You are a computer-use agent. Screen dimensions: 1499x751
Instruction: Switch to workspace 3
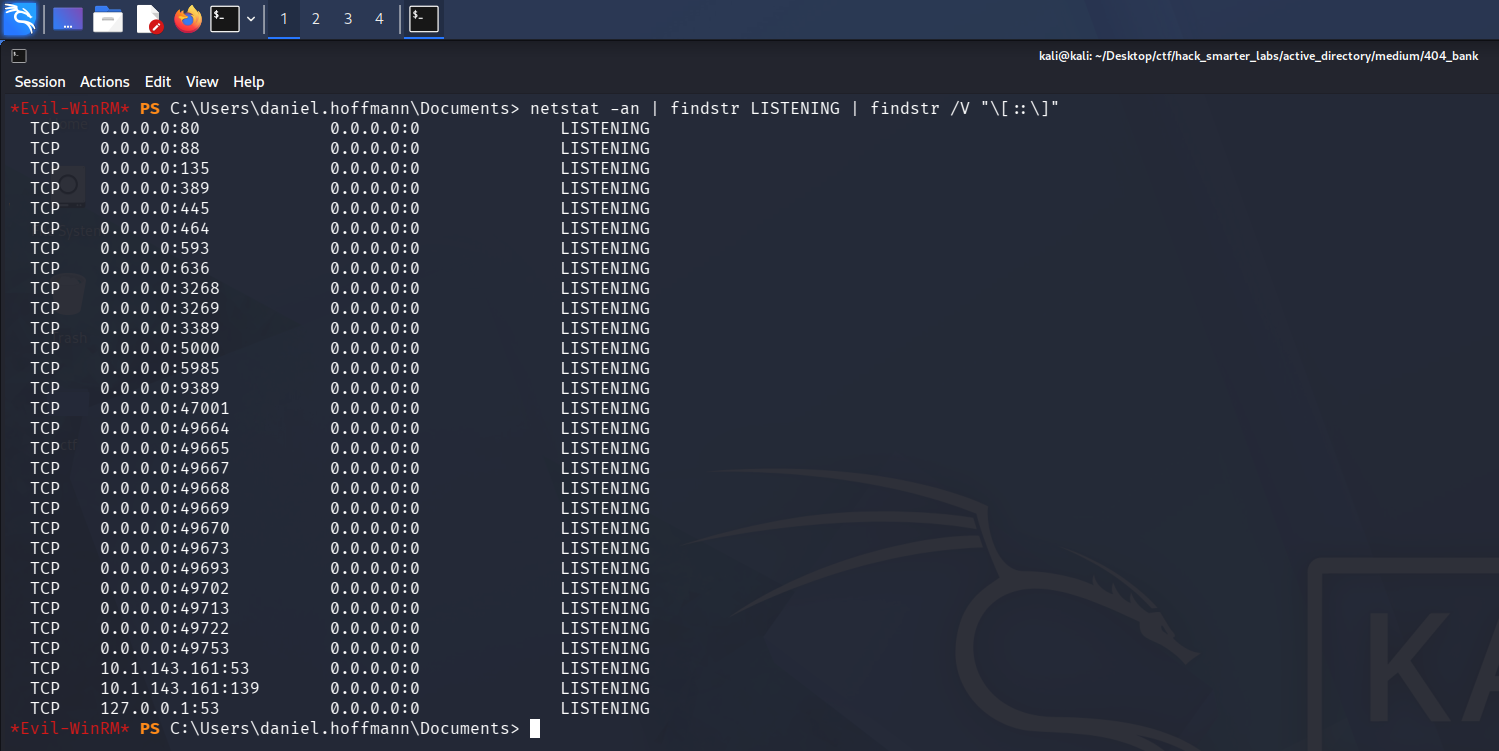(x=348, y=19)
